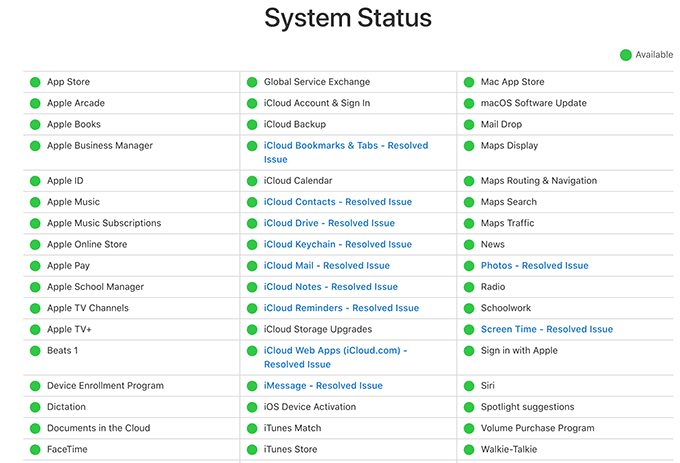The width and height of the screenshot is (680, 463).
Task: Click the Spotlight suggestions text
Action: click(x=527, y=407)
